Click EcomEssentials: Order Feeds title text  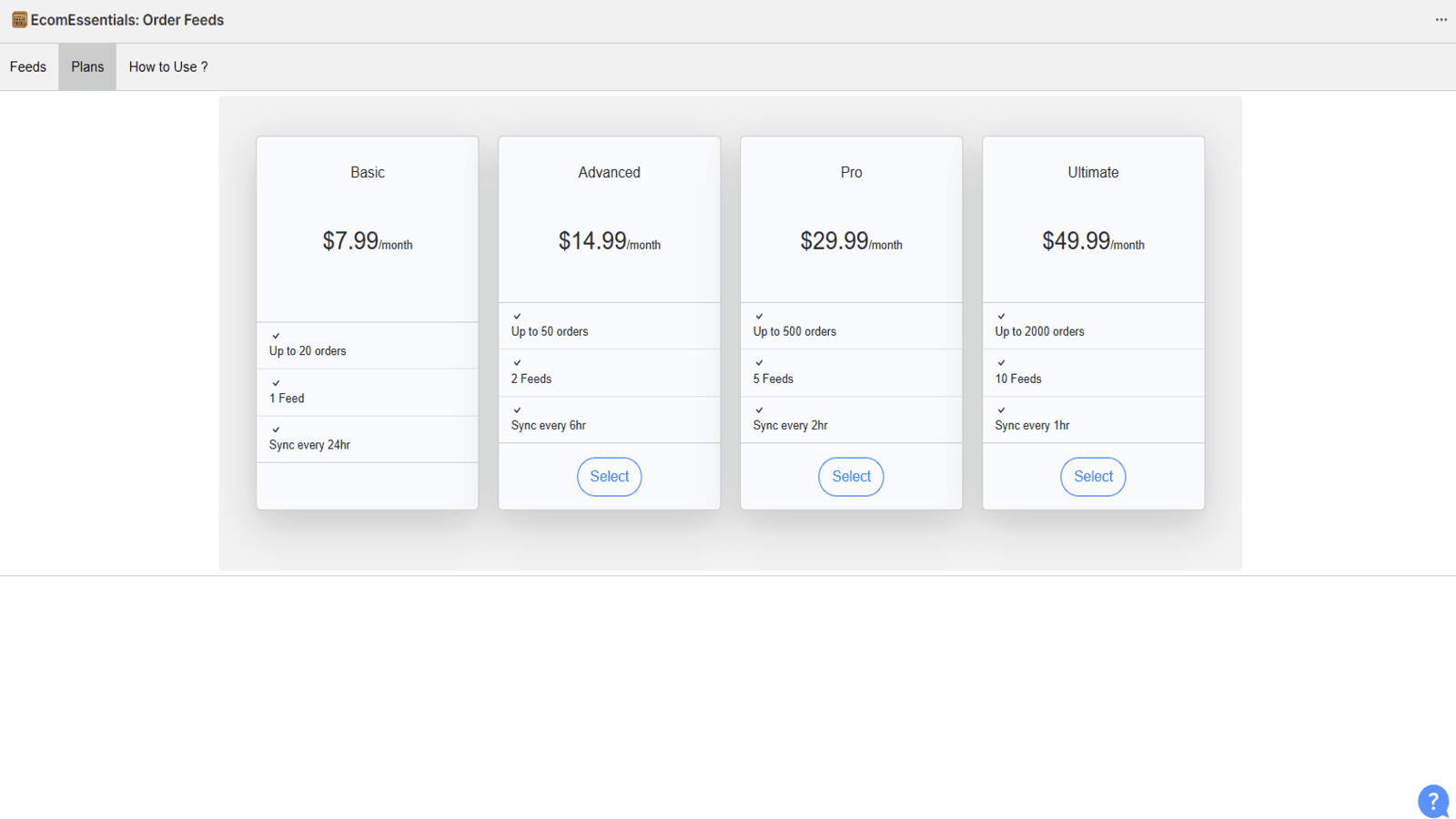[127, 20]
